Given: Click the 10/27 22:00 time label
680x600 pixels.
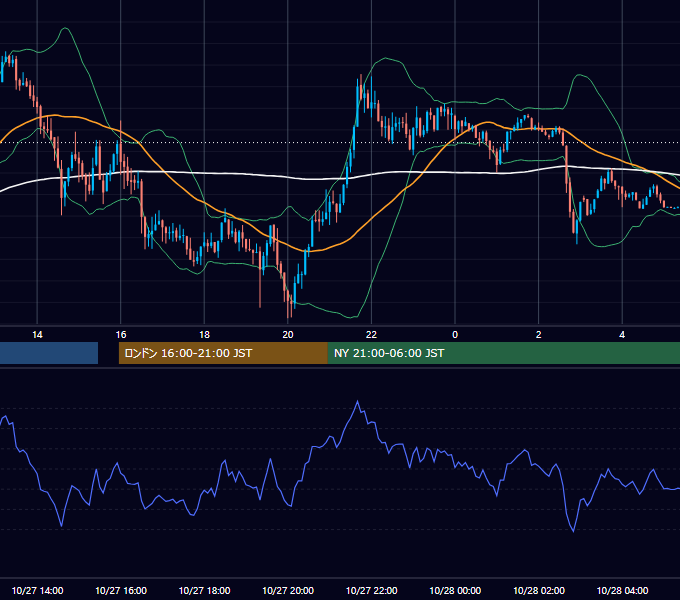Looking at the screenshot, I should [x=371, y=590].
